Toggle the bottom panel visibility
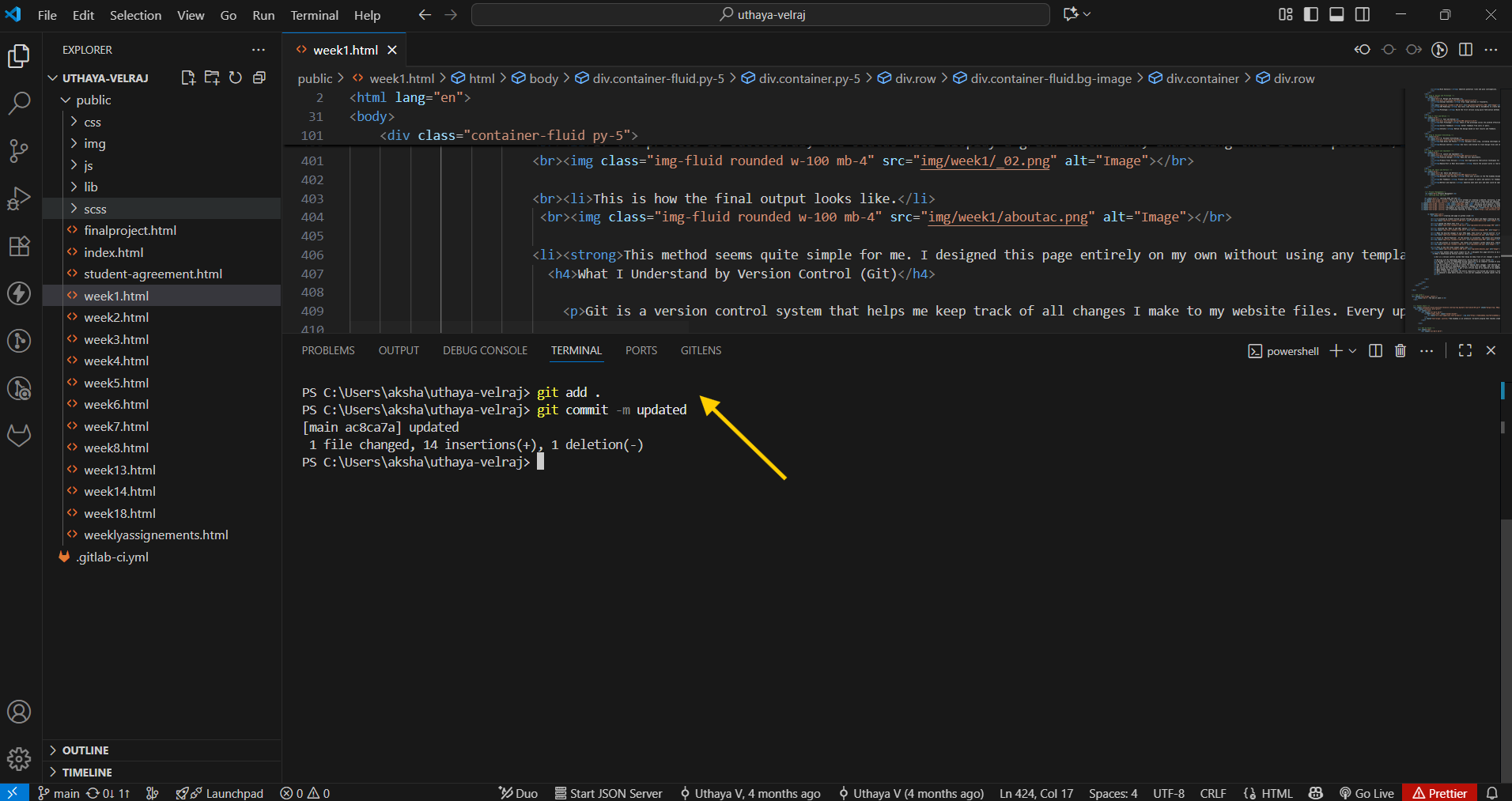Image resolution: width=1512 pixels, height=801 pixels. pyautogui.click(x=1336, y=14)
